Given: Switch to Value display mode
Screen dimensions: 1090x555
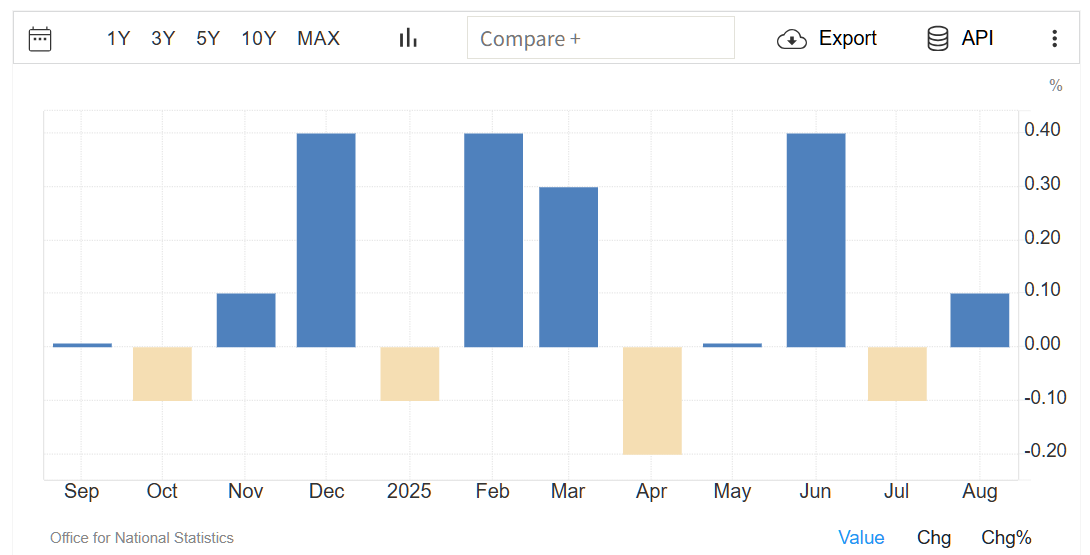Looking at the screenshot, I should (861, 538).
